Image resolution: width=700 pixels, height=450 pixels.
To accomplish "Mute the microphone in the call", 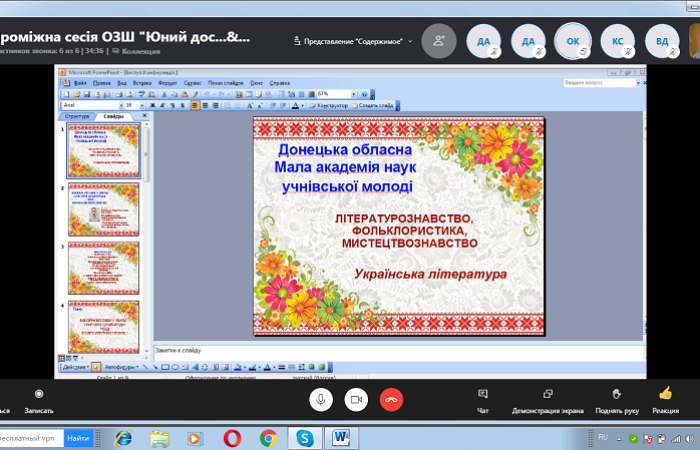I will coord(321,398).
